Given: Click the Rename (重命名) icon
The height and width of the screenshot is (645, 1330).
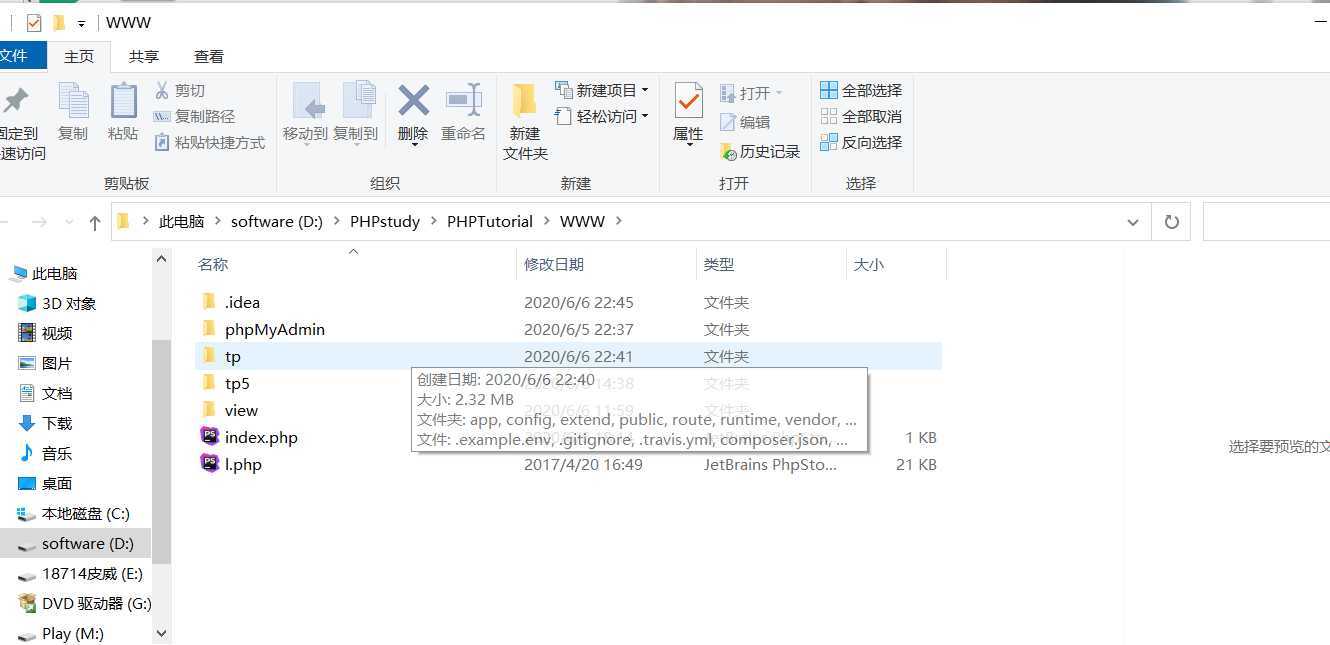Looking at the screenshot, I should 463,100.
